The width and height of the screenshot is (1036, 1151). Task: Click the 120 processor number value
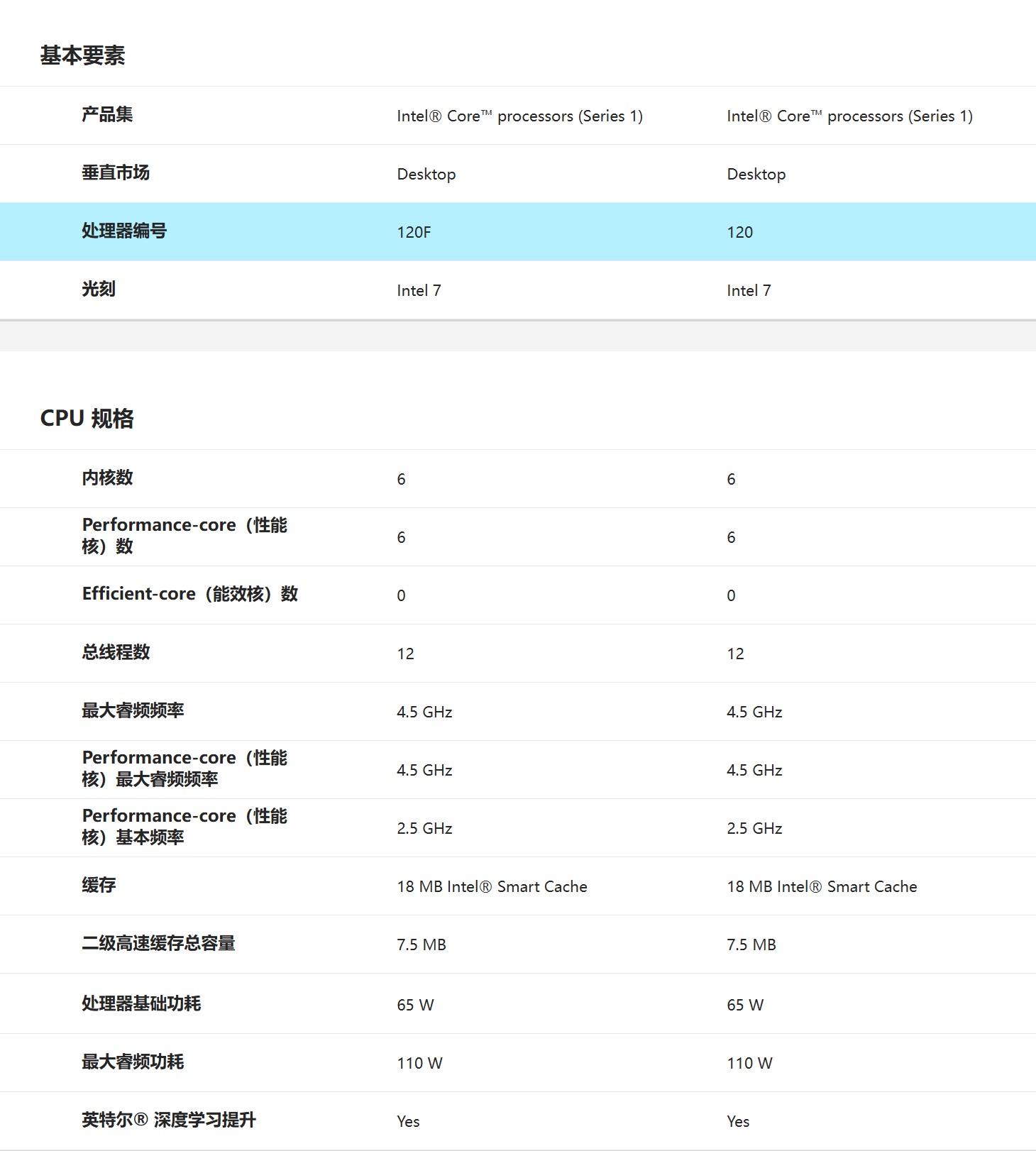click(x=739, y=232)
